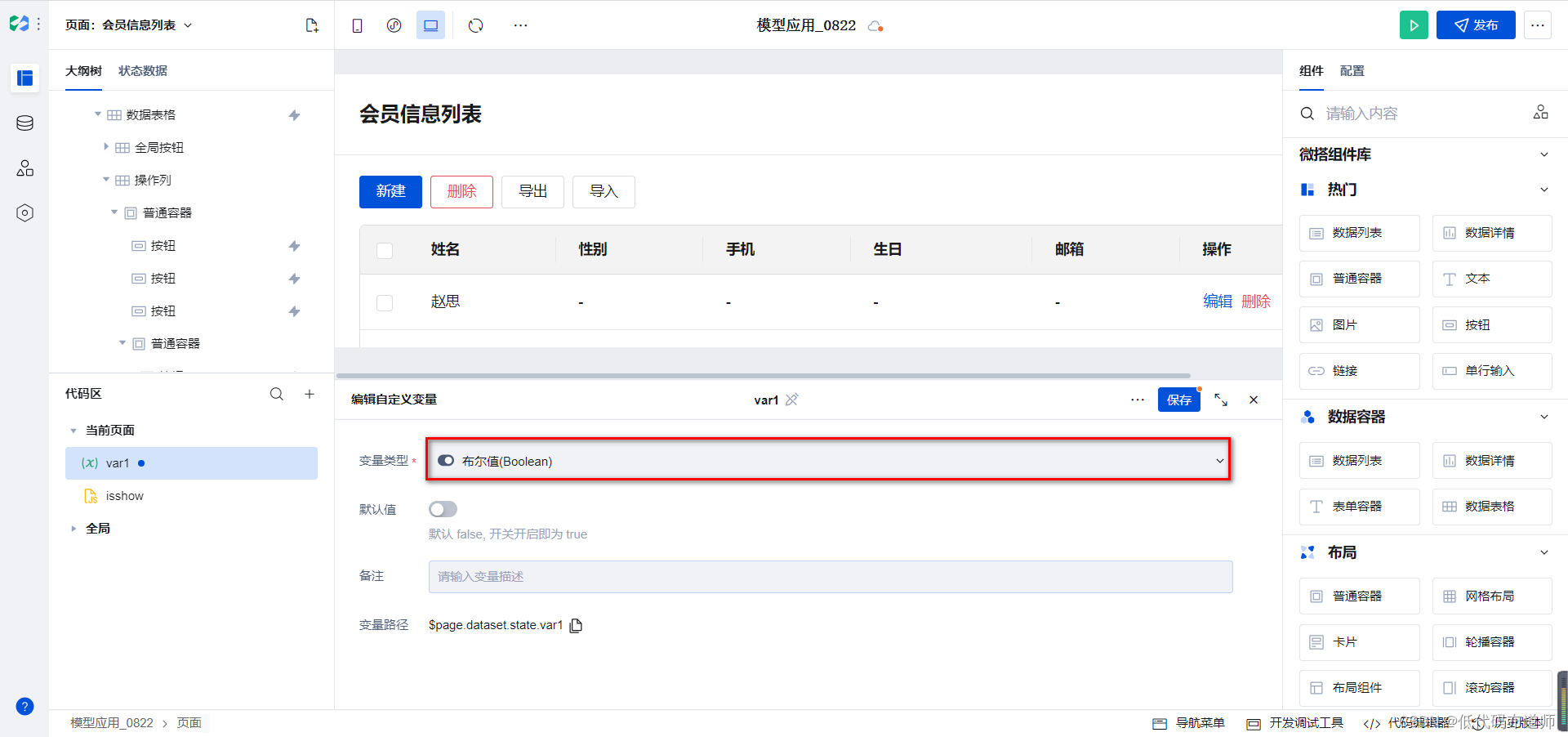Viewport: 1568px width, 737px height.
Task: Click the component library manage icon
Action: click(1540, 113)
